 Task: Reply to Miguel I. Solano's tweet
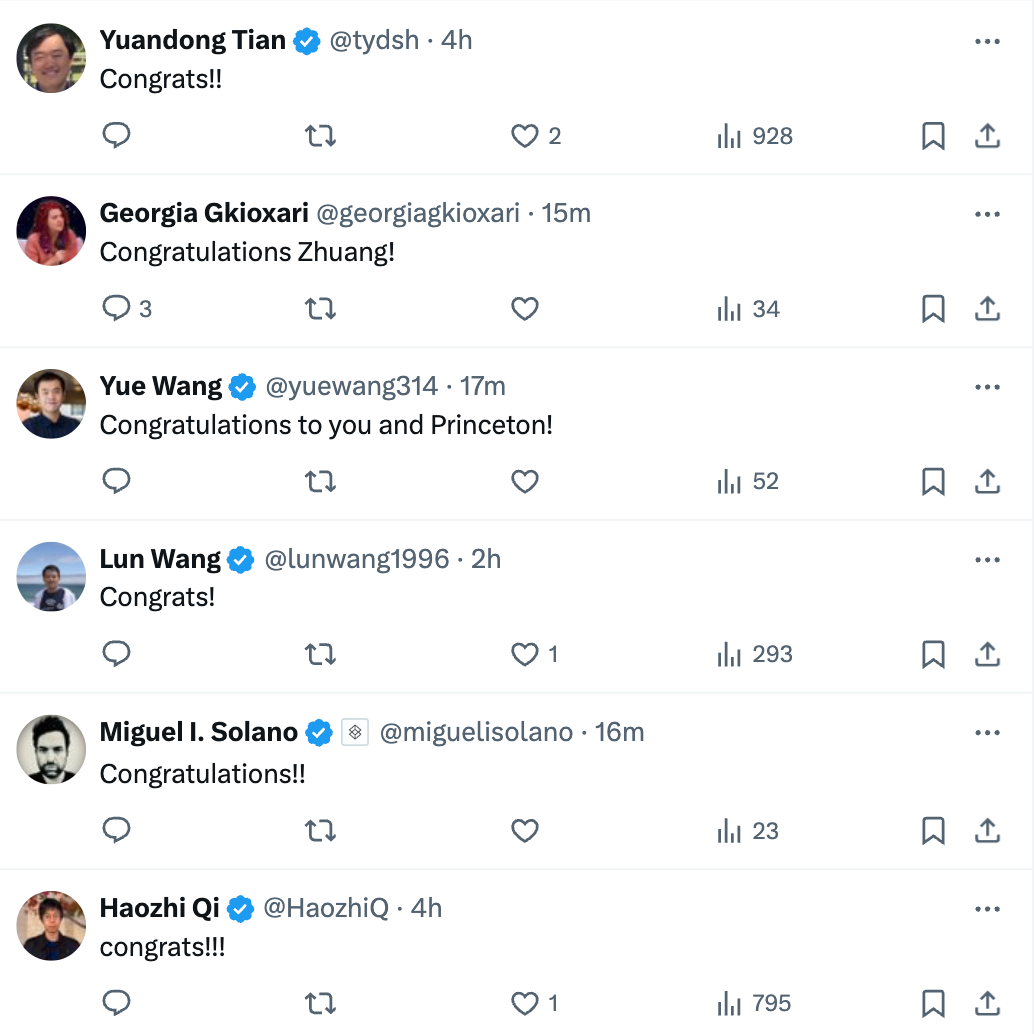click(x=117, y=831)
